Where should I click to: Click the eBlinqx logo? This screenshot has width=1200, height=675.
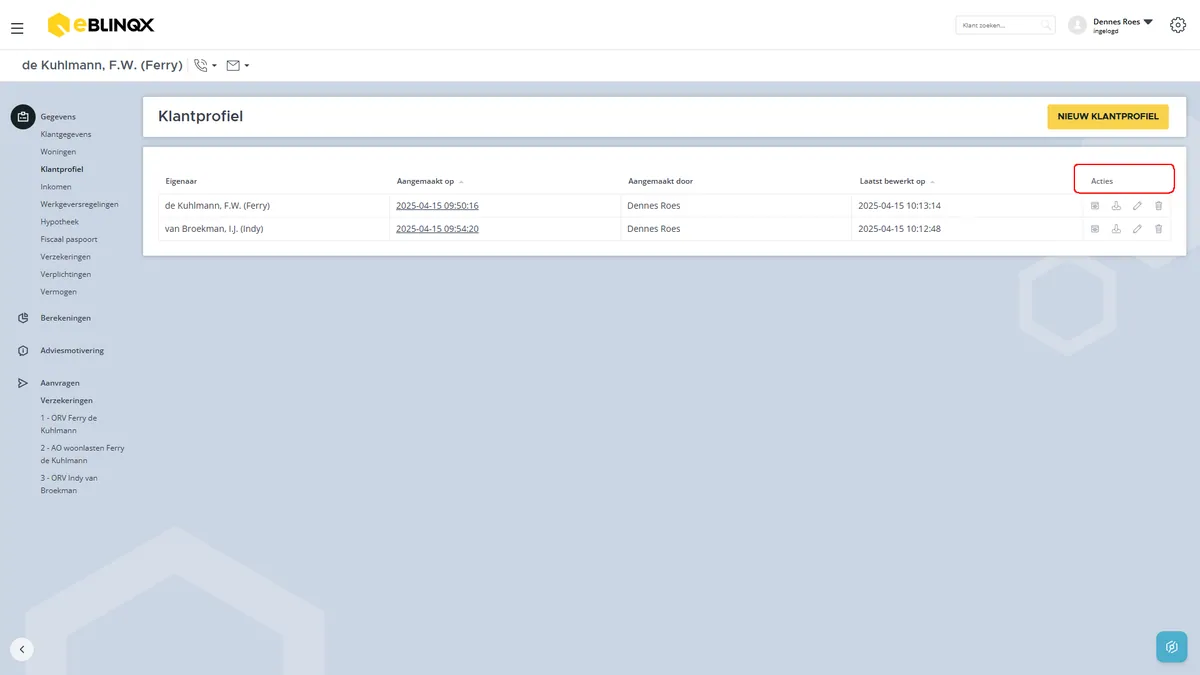pyautogui.click(x=101, y=25)
